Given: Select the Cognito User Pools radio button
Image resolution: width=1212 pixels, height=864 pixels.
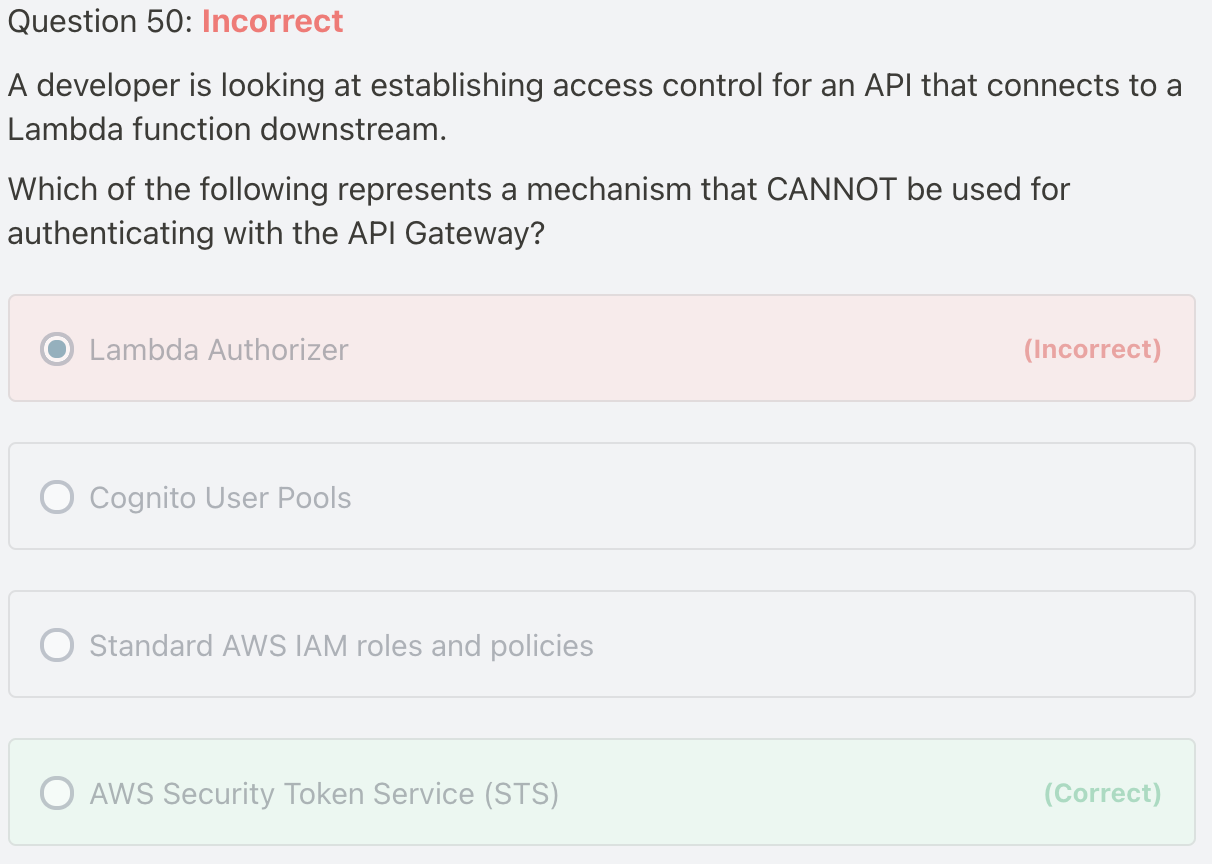Looking at the screenshot, I should 57,497.
